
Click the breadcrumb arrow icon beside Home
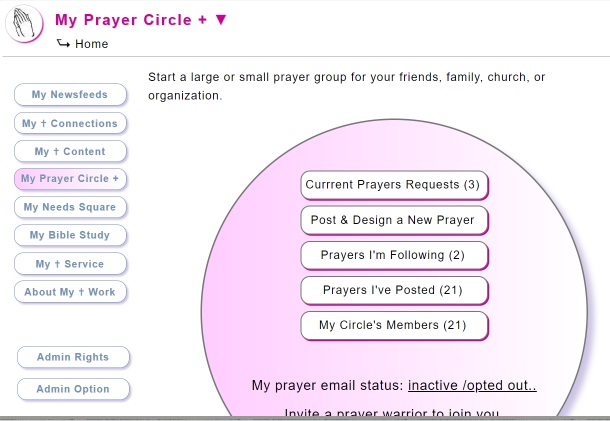[x=63, y=43]
